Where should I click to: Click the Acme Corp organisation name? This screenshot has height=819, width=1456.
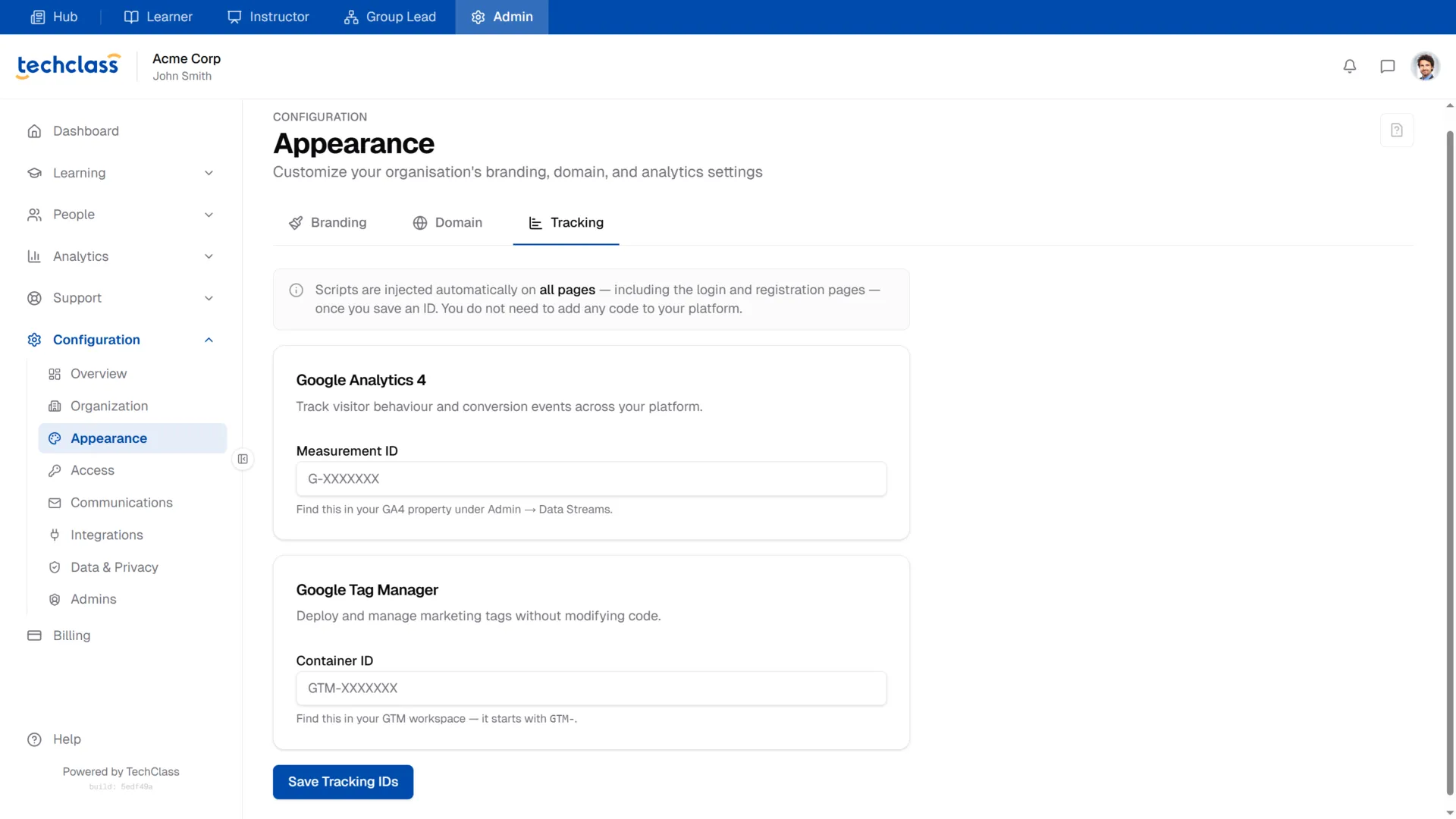(x=187, y=58)
